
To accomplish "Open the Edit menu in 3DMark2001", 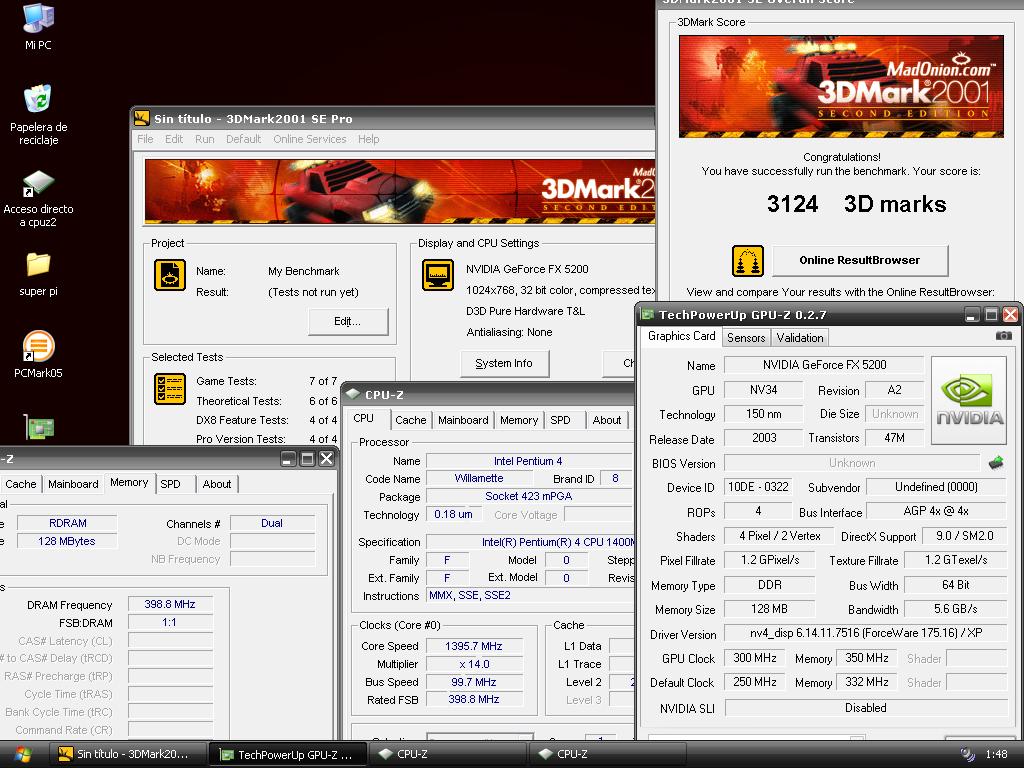I will tap(174, 139).
